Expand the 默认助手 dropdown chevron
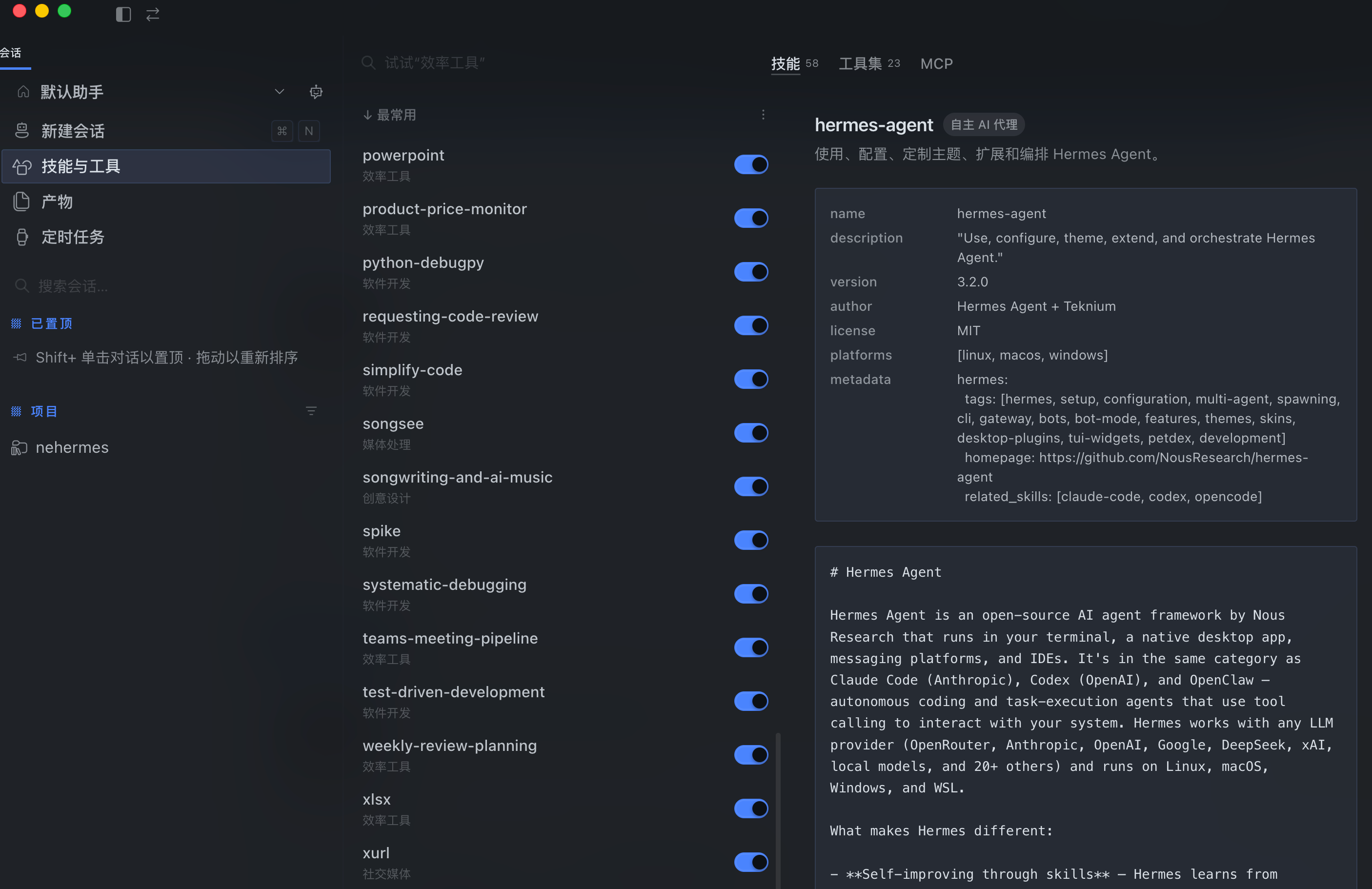1372x889 pixels. [x=280, y=92]
